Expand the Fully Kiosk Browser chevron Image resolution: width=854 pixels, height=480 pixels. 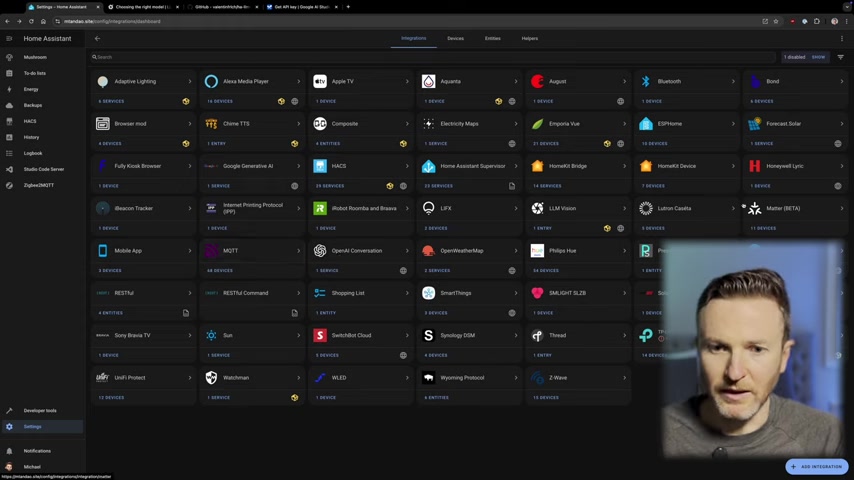190,166
